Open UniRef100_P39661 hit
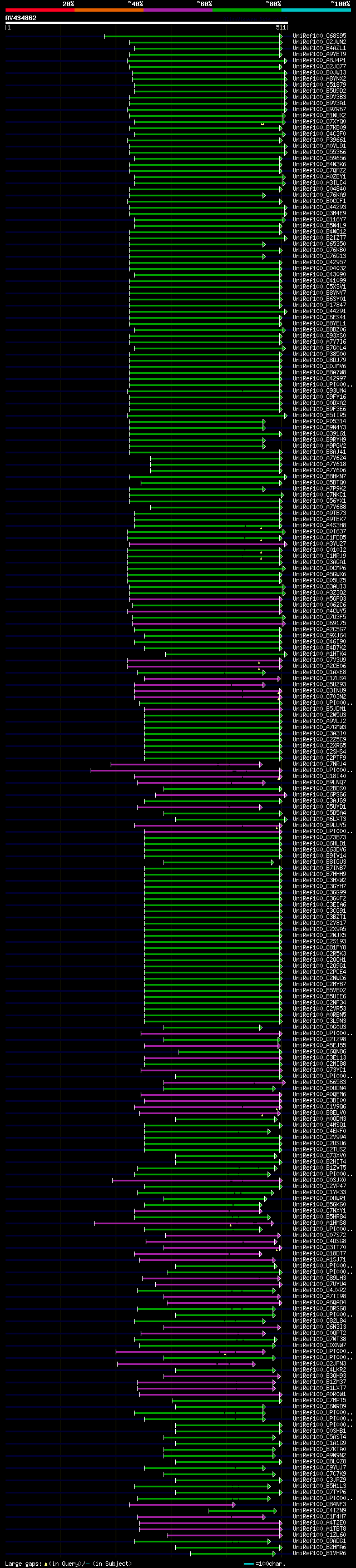Viewport: 356px width, 1568px height. (319, 140)
